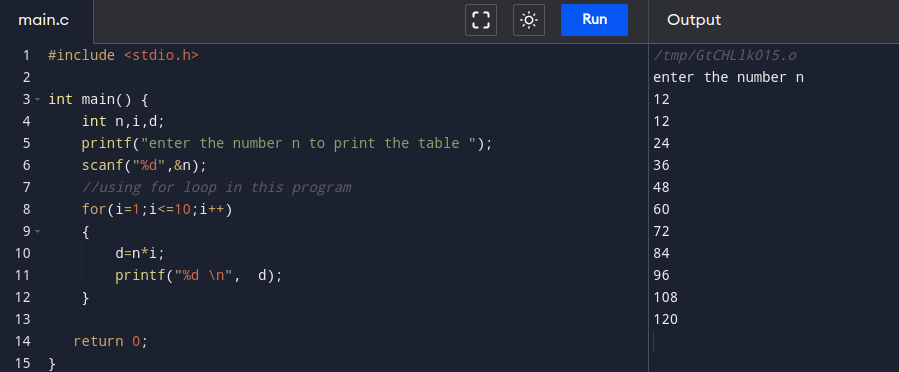Click the #include <stdio.h> line
Screen dimensions: 899x372
click(x=123, y=56)
